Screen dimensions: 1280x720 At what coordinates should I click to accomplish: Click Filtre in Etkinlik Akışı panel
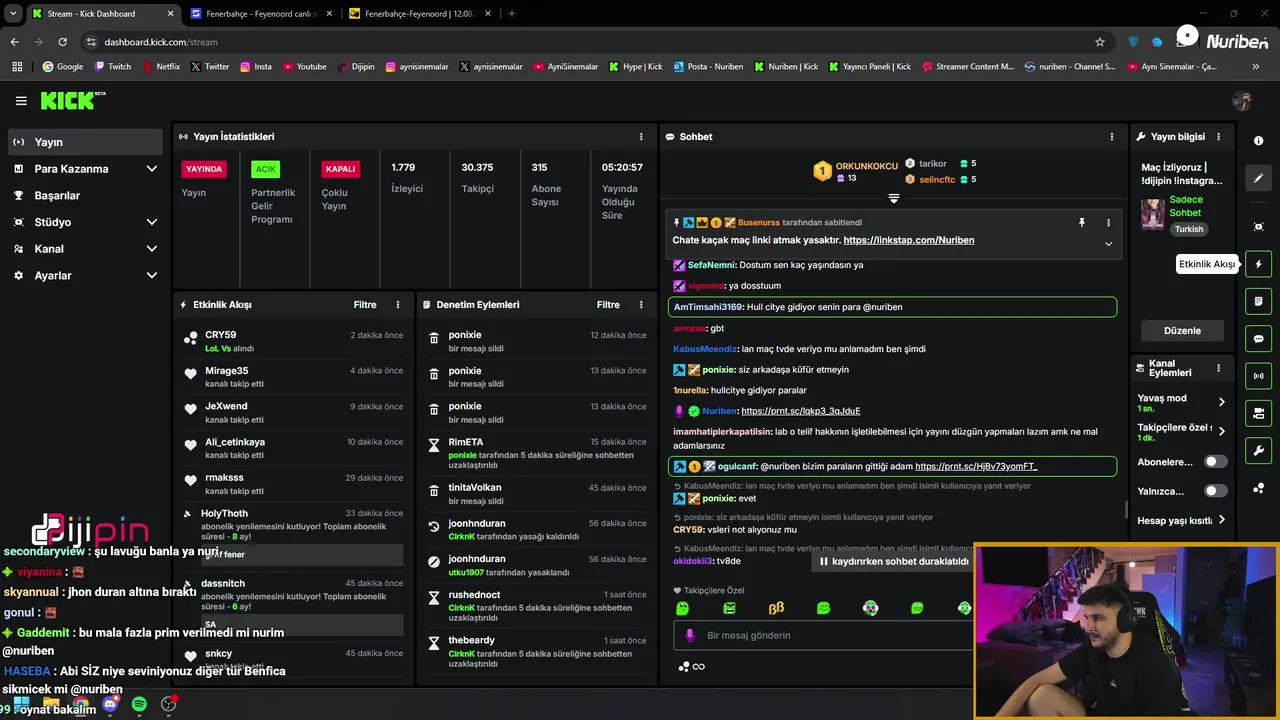click(365, 305)
